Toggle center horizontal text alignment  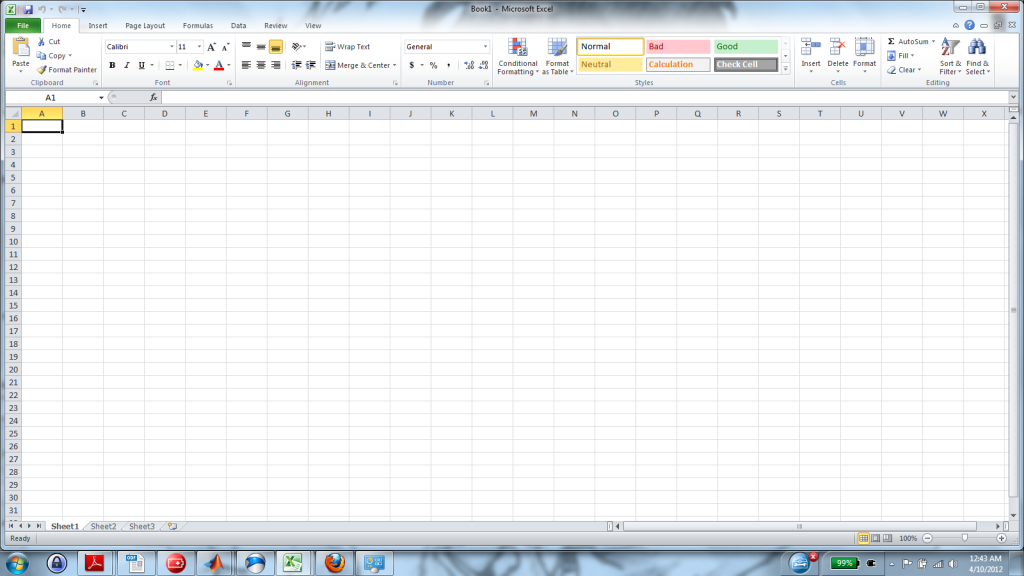(x=261, y=65)
